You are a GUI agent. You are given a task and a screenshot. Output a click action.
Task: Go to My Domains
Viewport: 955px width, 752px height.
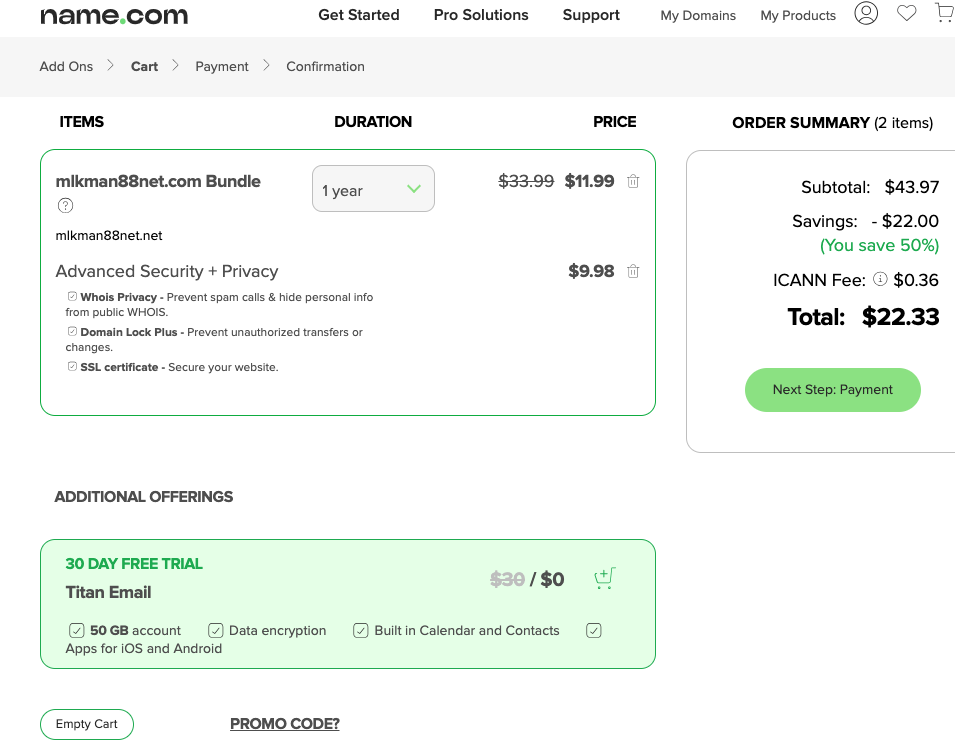tap(698, 16)
